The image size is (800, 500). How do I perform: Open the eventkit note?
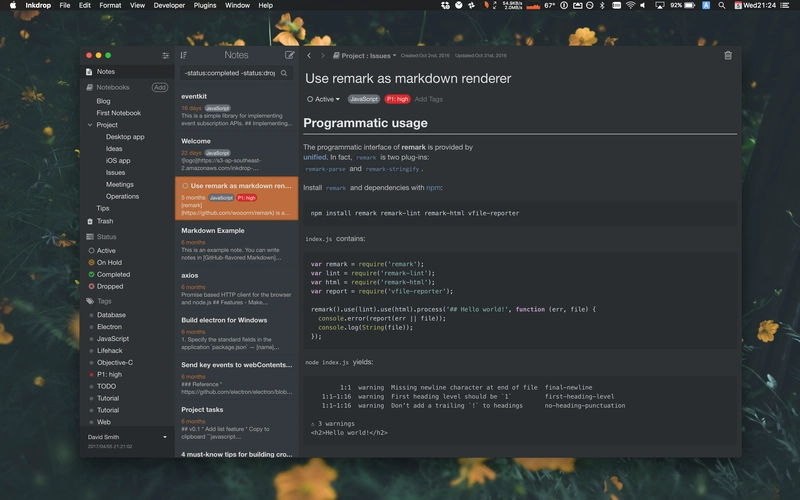coord(237,110)
